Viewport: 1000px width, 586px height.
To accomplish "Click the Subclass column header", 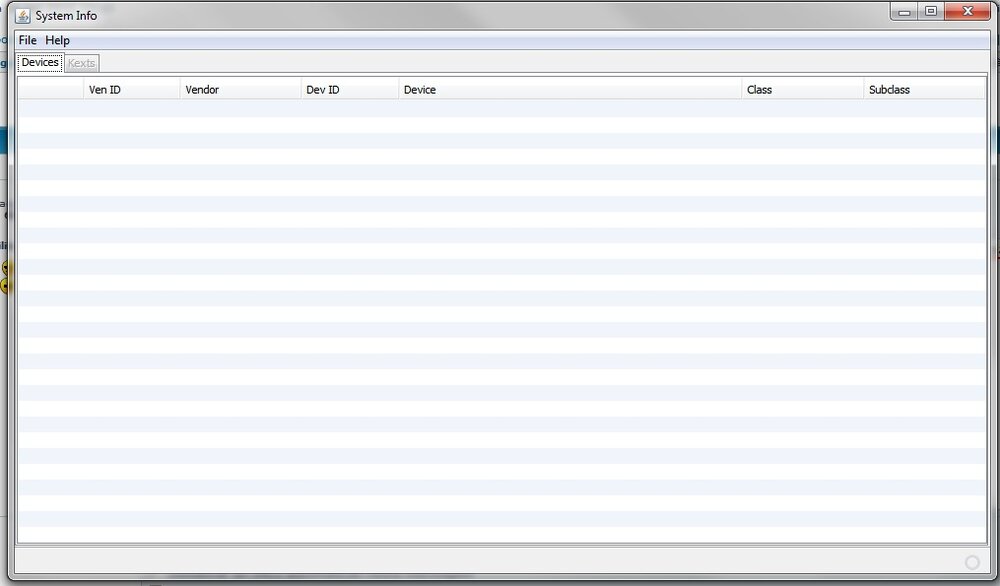I will [924, 90].
